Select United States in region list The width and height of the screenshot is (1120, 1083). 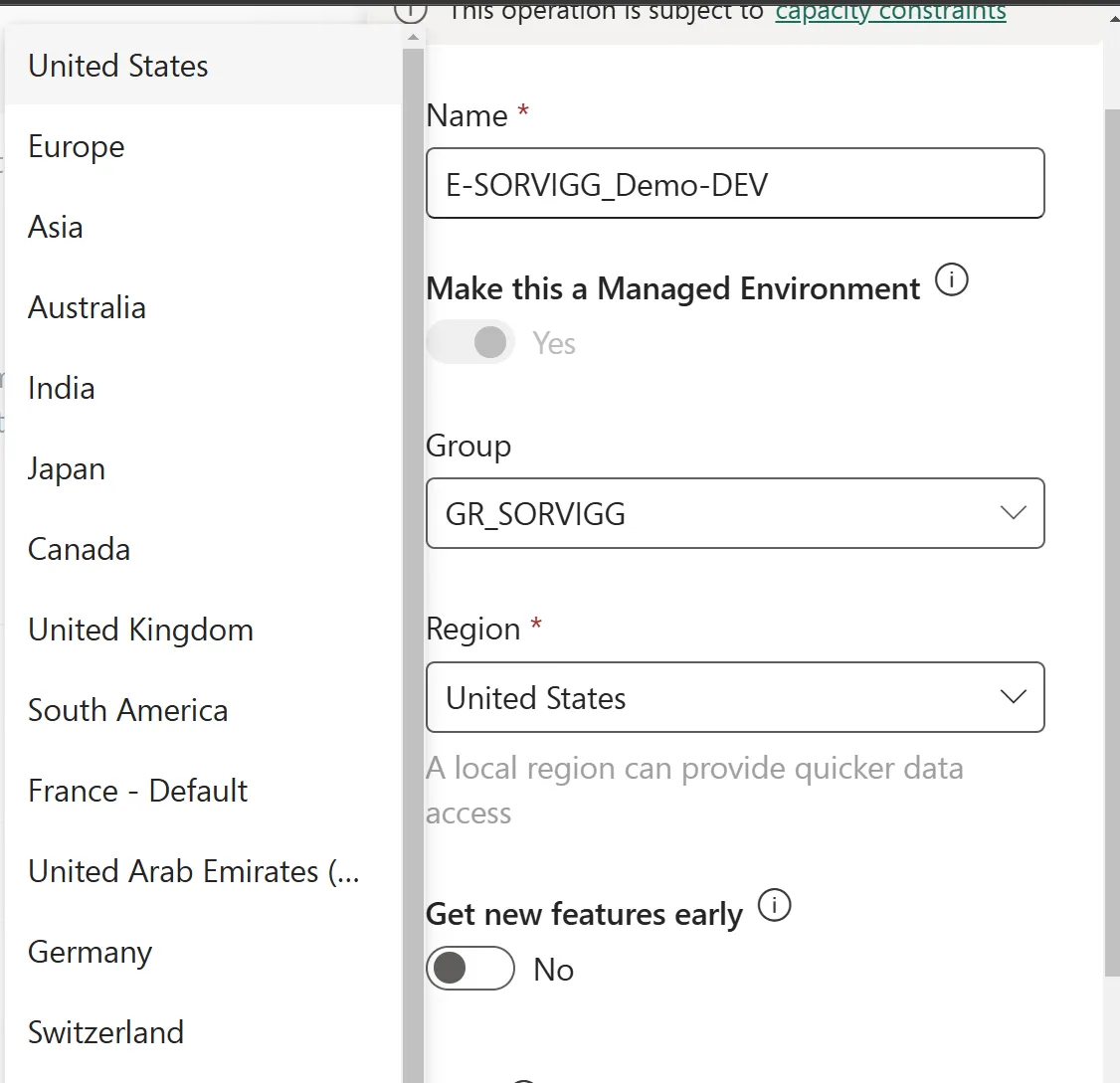pyautogui.click(x=203, y=66)
